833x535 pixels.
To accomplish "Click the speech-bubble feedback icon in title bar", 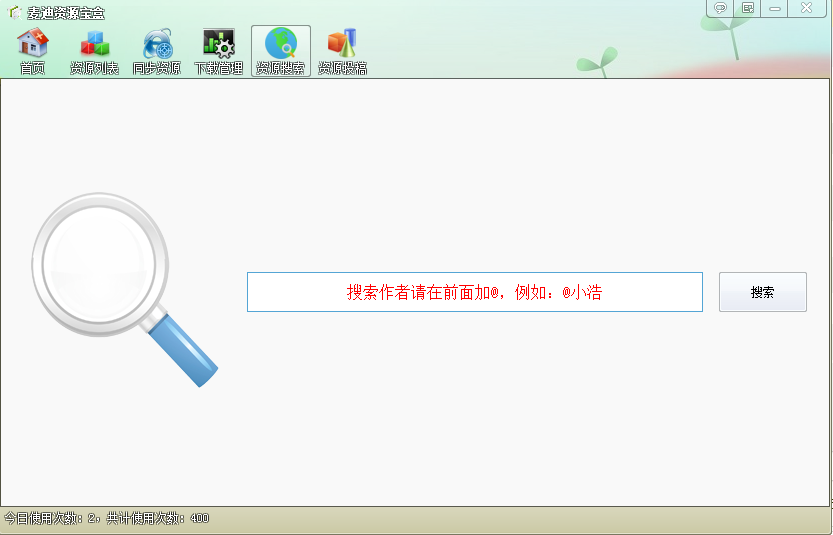I will coord(720,8).
